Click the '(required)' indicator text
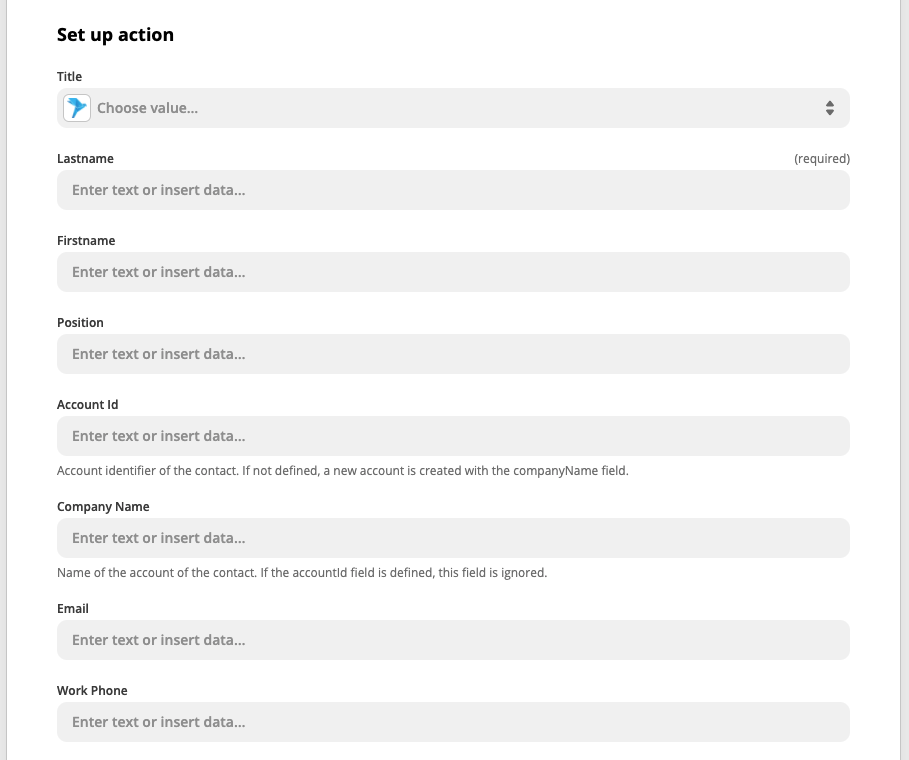Screen dimensions: 909x760 click(821, 159)
